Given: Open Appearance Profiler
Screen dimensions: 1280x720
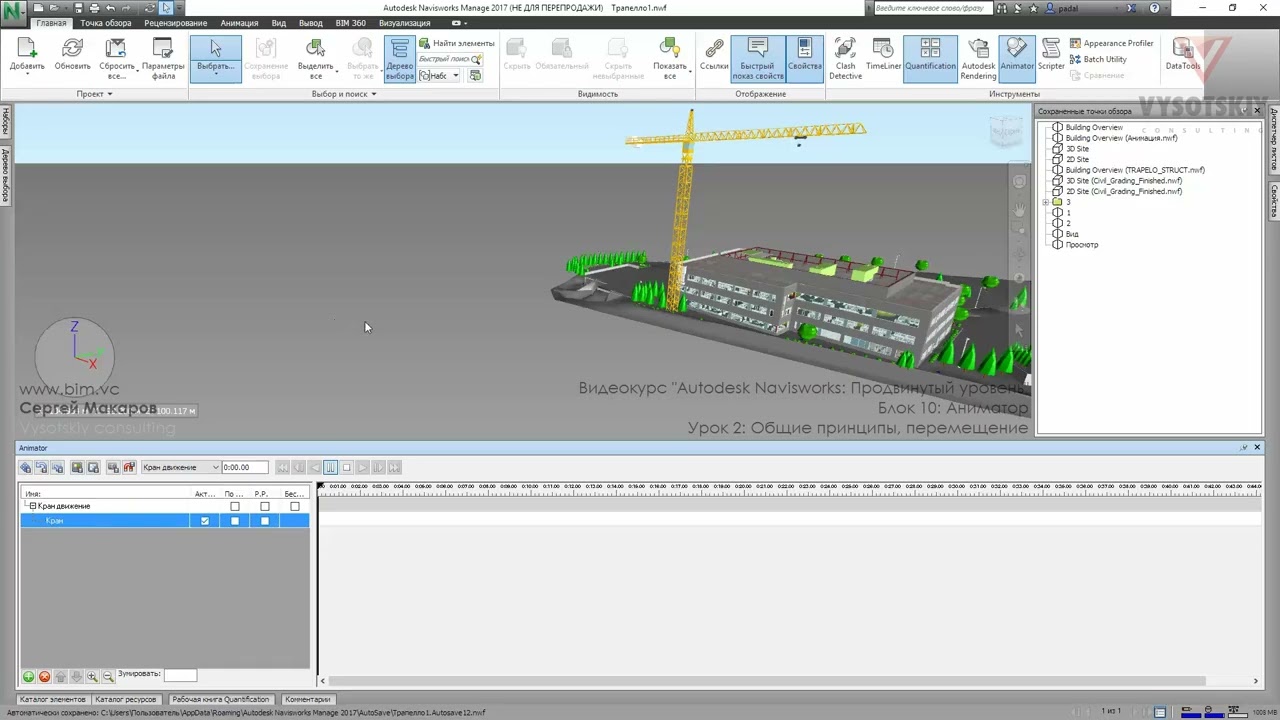Looking at the screenshot, I should coord(1111,44).
